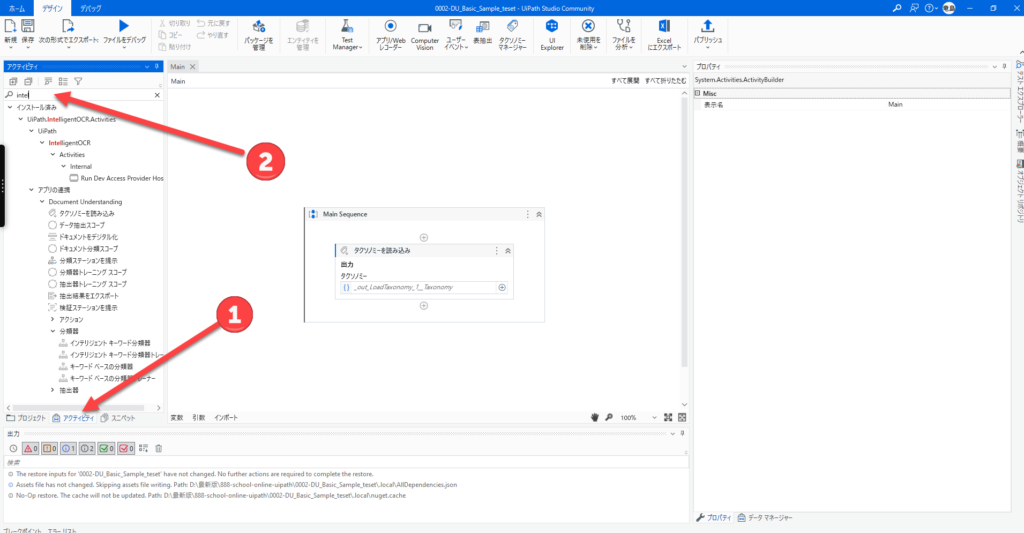Add activity via plus above タクソノミーを読み込み
The width and height of the screenshot is (1024, 533).
(x=424, y=238)
